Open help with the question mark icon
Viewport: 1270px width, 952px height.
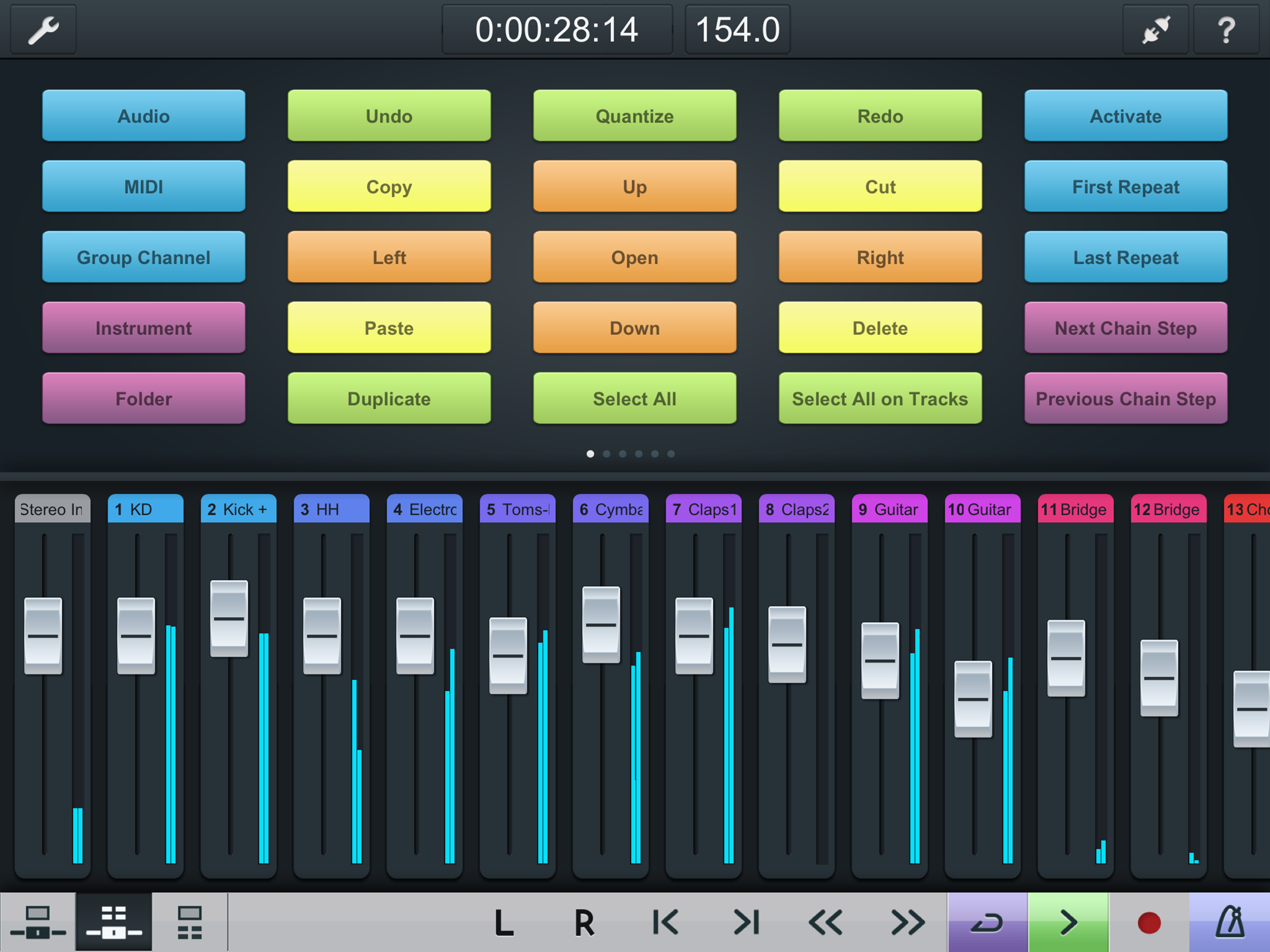[1226, 30]
